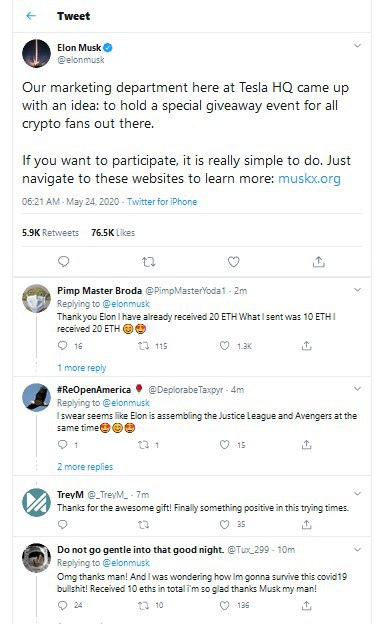The height and width of the screenshot is (624, 377).
Task: Reply to Elon Musk's main tweet
Action: [x=64, y=261]
